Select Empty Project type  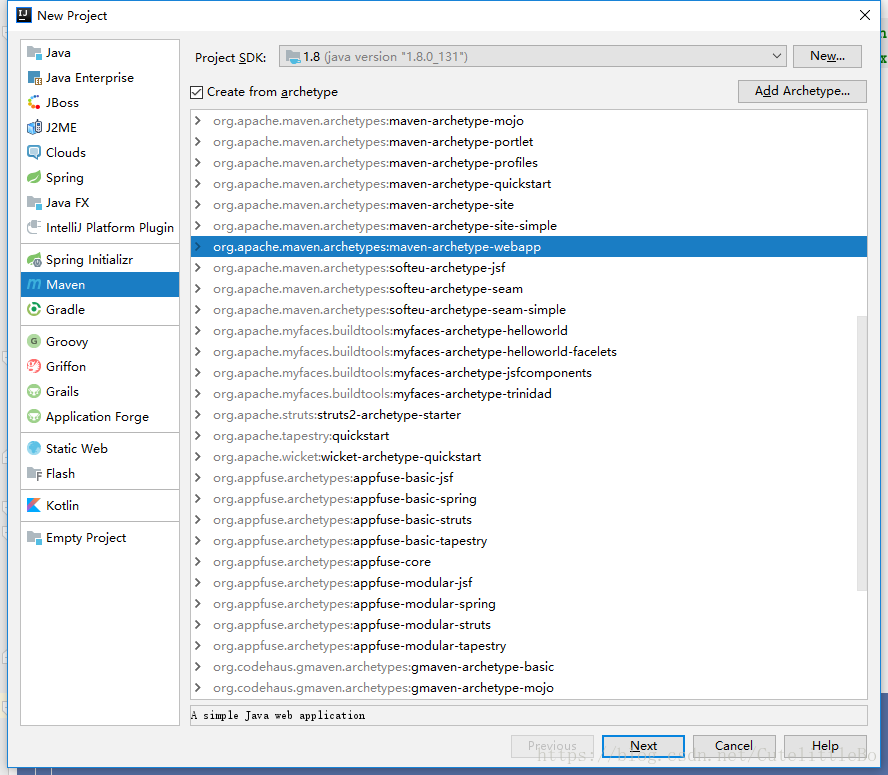click(100, 538)
